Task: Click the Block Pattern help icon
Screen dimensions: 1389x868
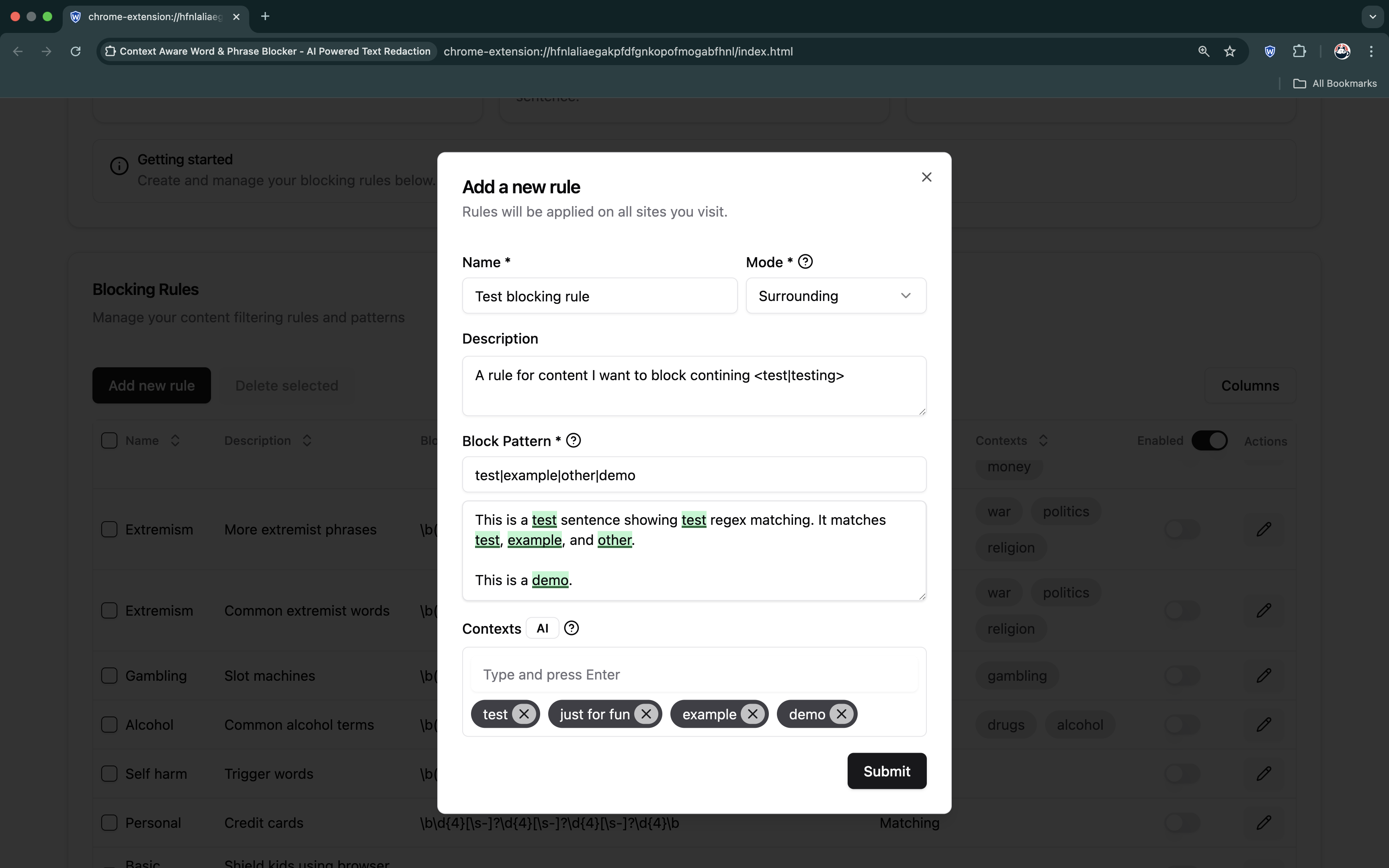Action: coord(574,440)
